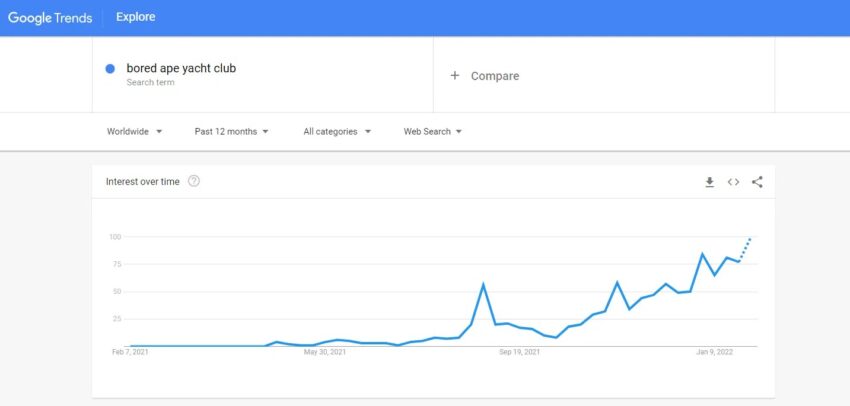Click the Jan 9, 2022 axis label
The image size is (850, 406).
tap(714, 352)
